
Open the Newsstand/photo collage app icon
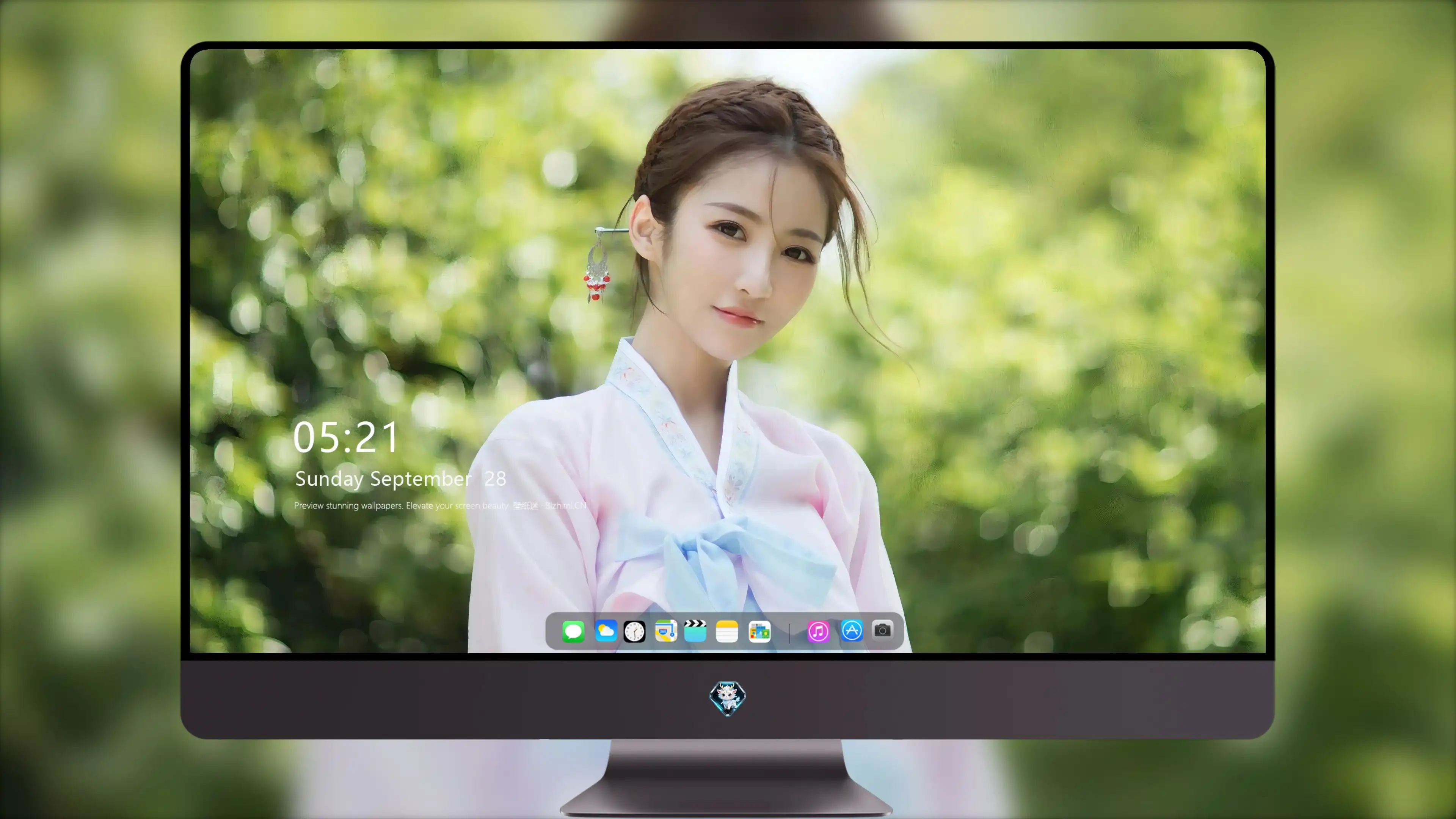point(759,631)
